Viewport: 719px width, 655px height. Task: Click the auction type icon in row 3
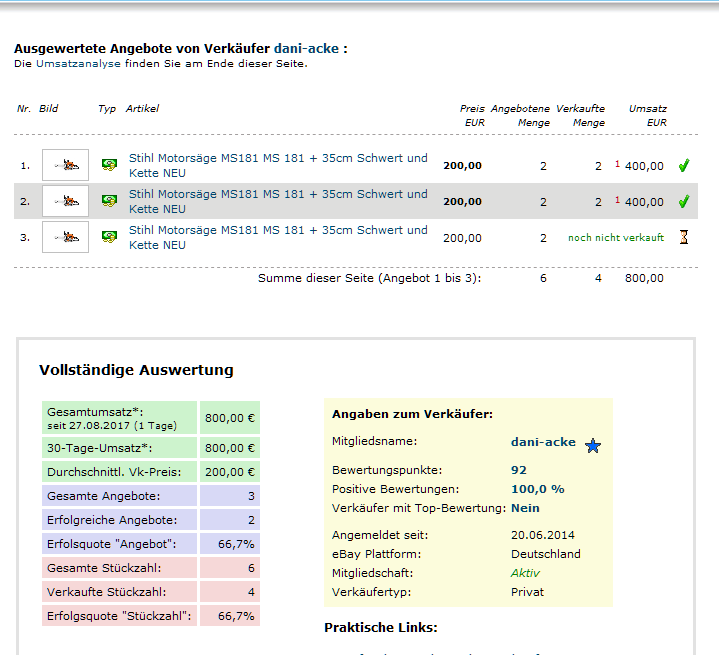pyautogui.click(x=109, y=237)
